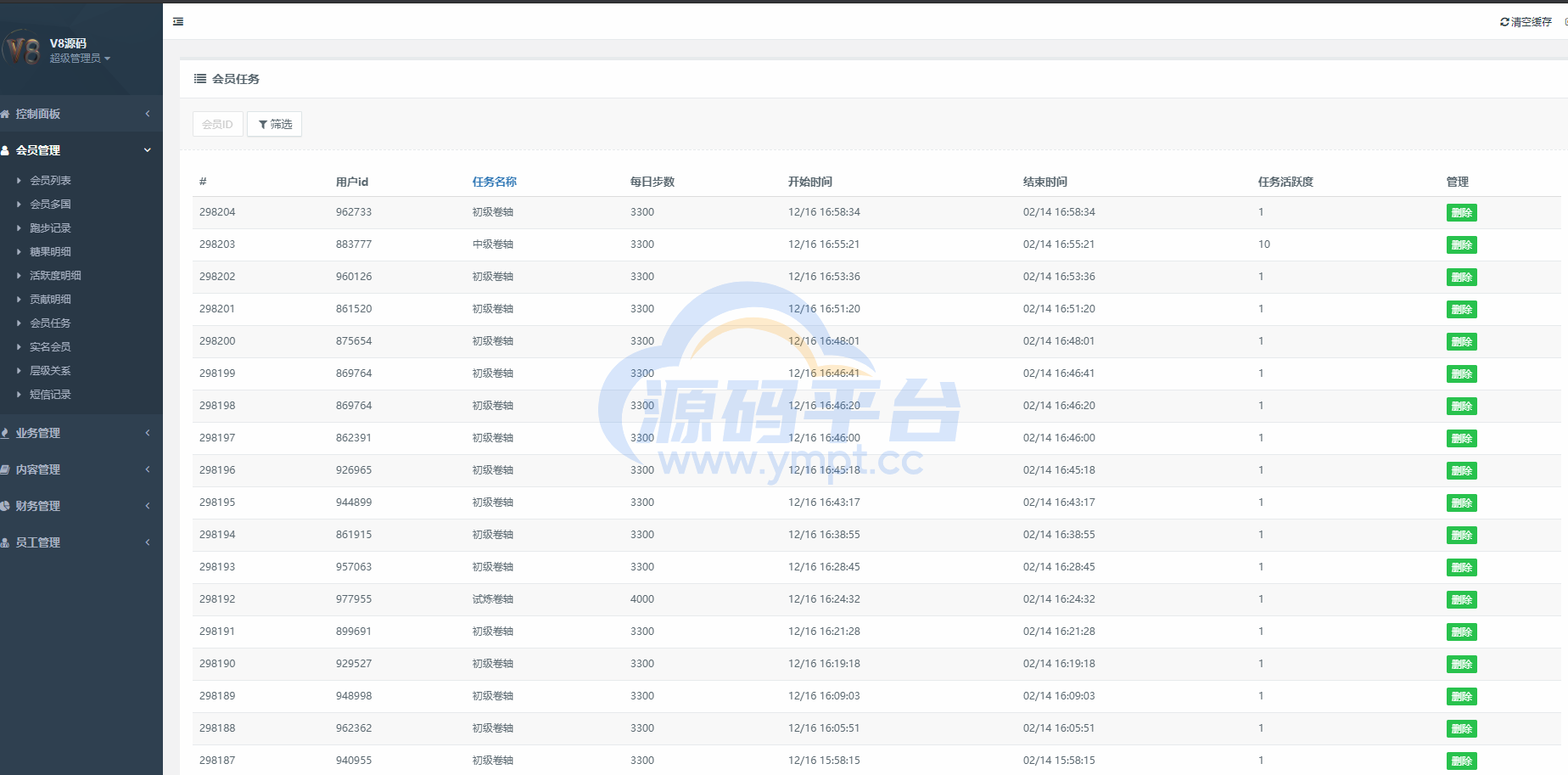Delete row 298189 with 删除 button
The image size is (1568, 775).
(1461, 697)
